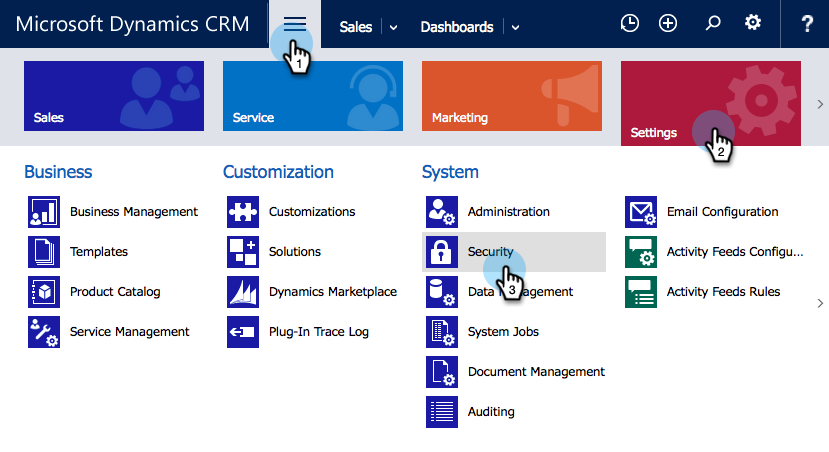Screen dimensions: 829x452
Task: Click the Dynamics Marketplace icon
Action: coord(243,292)
